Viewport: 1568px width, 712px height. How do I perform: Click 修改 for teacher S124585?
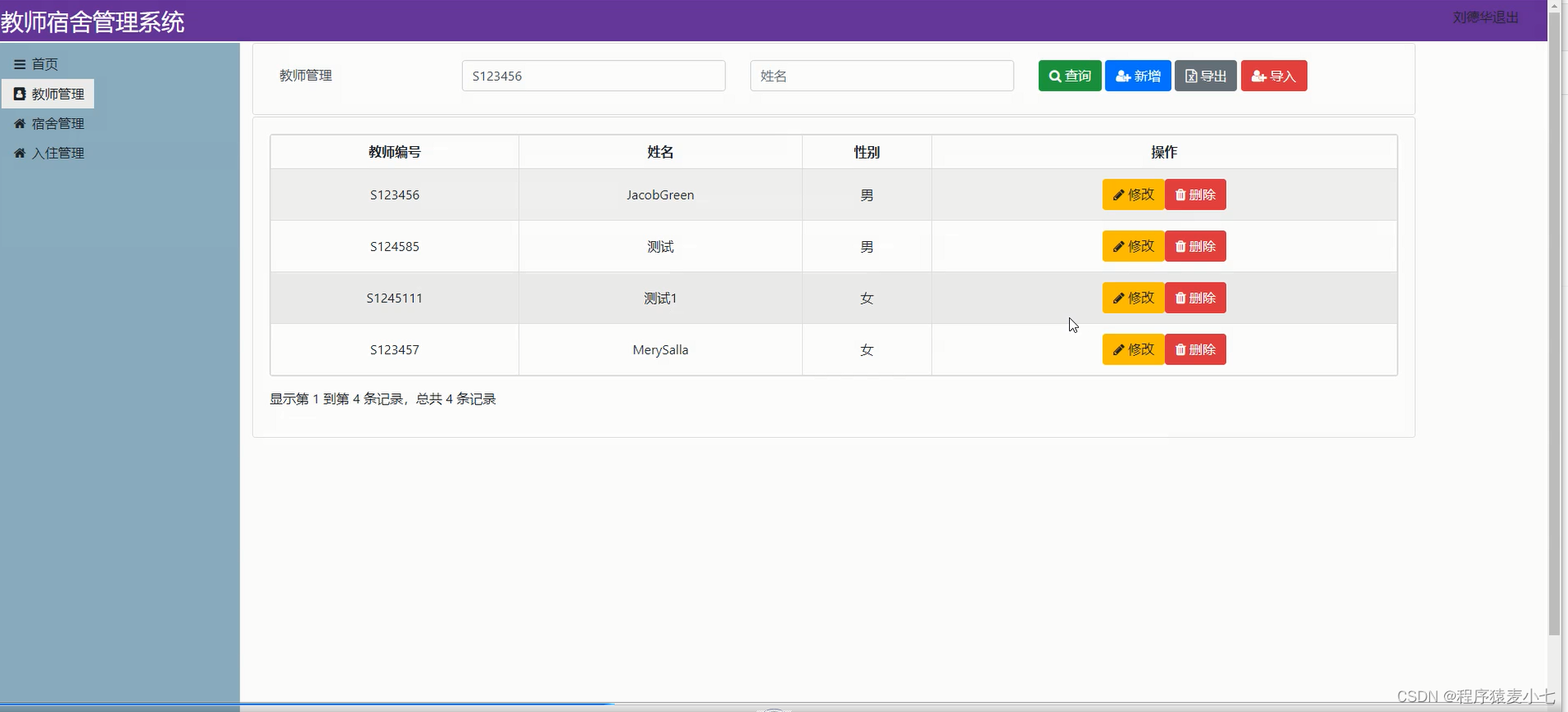tap(1133, 246)
